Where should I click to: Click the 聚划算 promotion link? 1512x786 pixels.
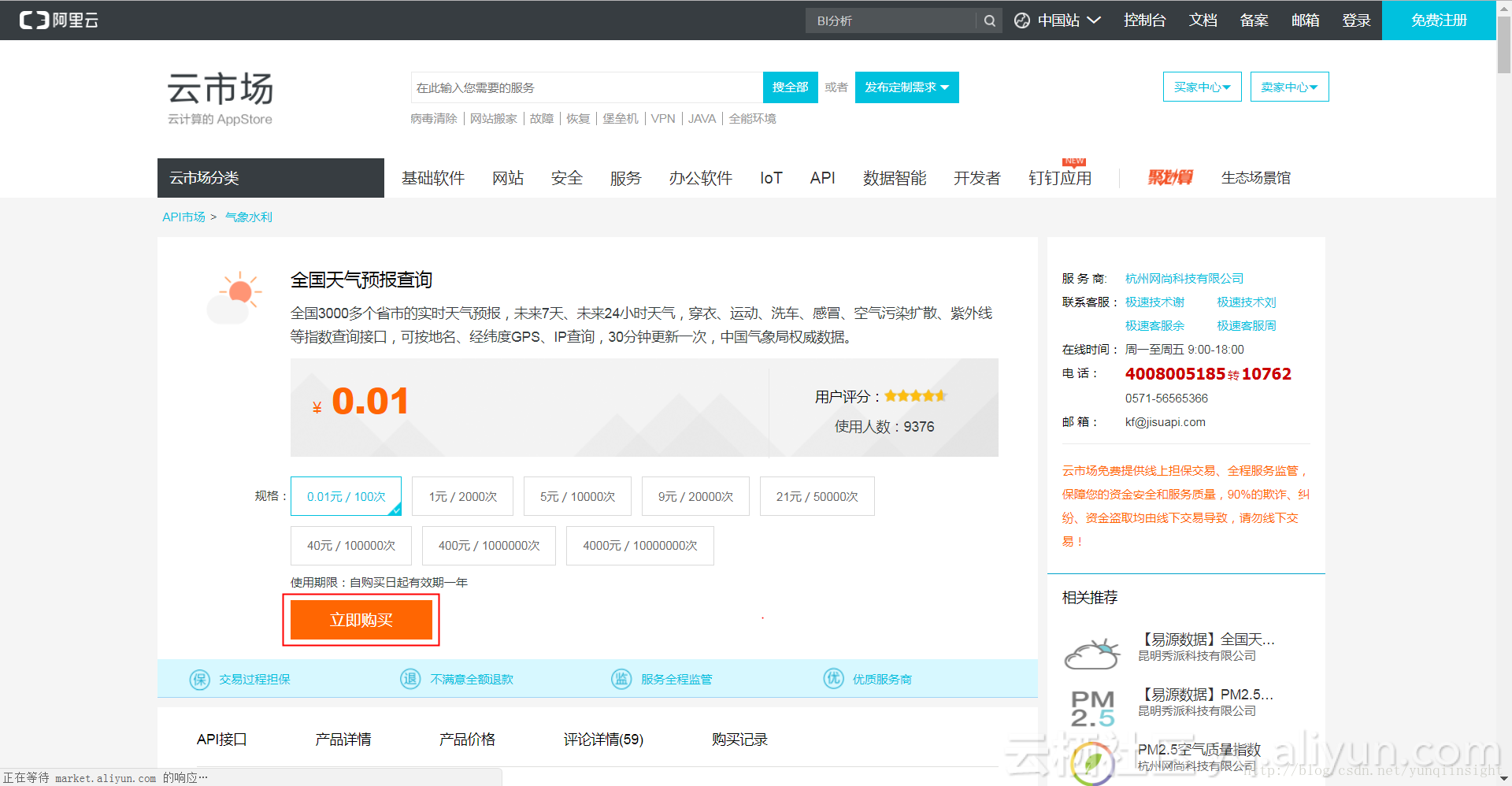(1170, 178)
